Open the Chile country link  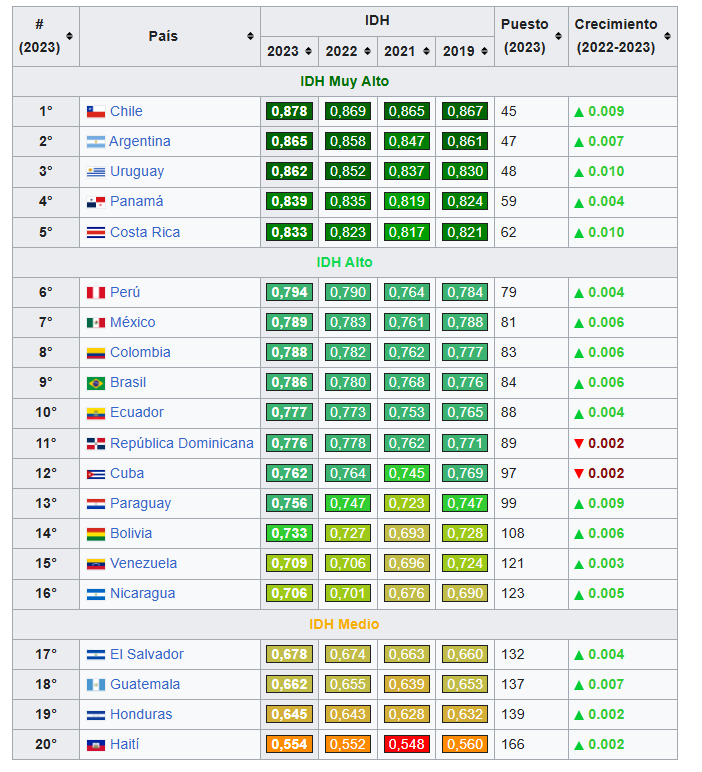click(126, 111)
